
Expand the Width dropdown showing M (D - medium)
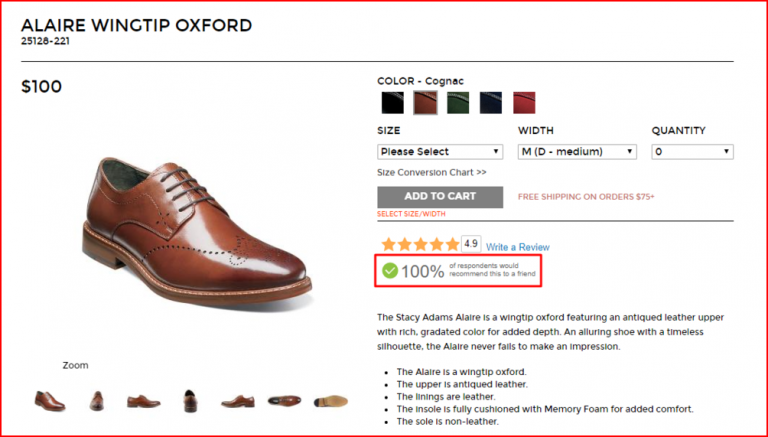pyautogui.click(x=577, y=151)
